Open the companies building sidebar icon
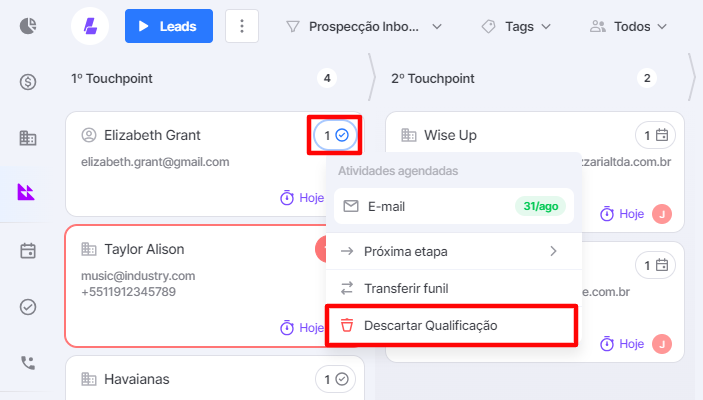This screenshot has height=400, width=703. point(28,138)
